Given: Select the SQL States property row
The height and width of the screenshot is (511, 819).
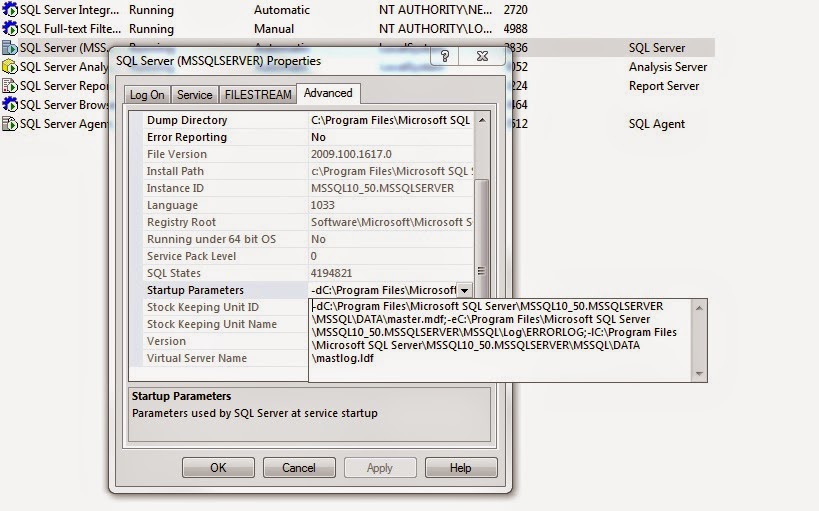Looking at the screenshot, I should (308, 273).
